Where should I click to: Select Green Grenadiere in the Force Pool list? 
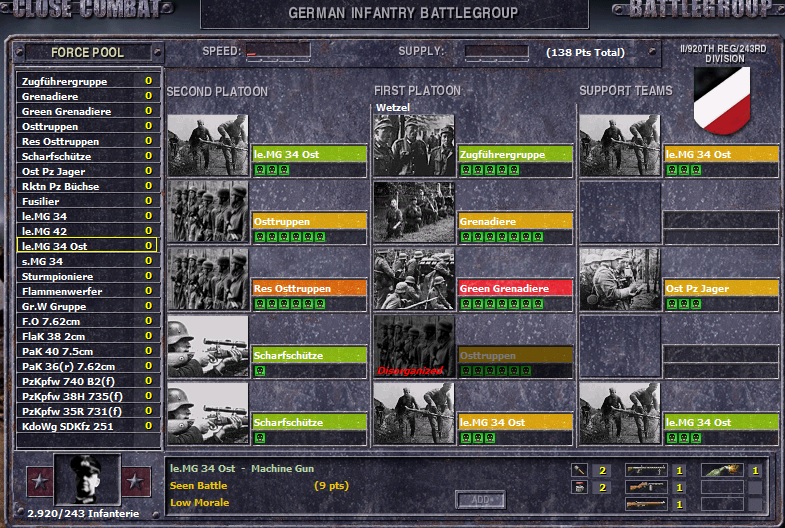[87, 111]
